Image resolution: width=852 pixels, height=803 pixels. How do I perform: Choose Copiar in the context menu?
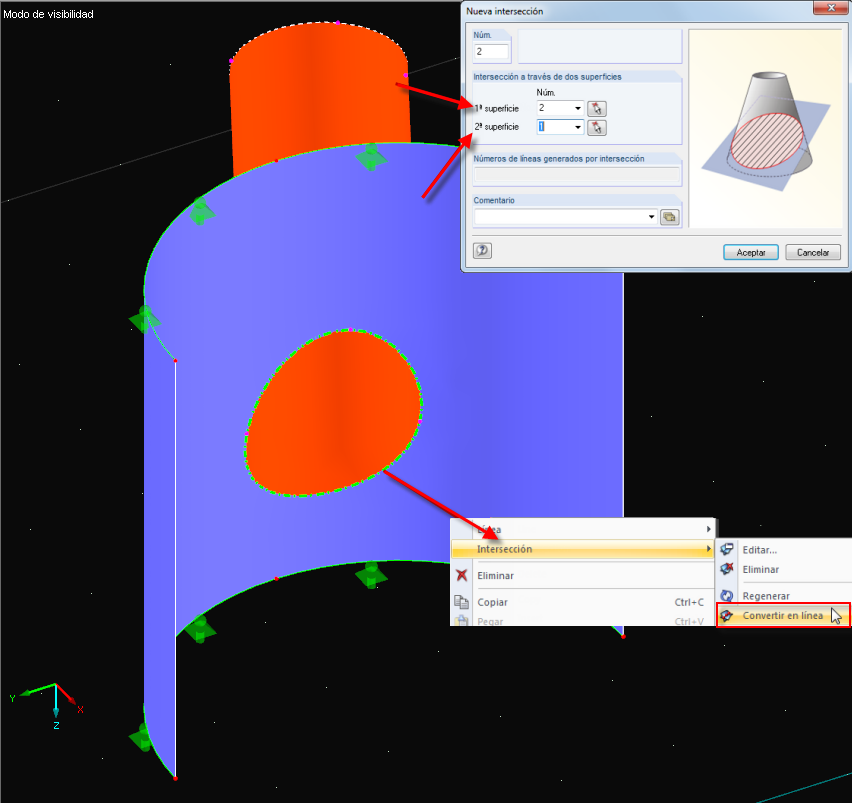tap(582, 602)
